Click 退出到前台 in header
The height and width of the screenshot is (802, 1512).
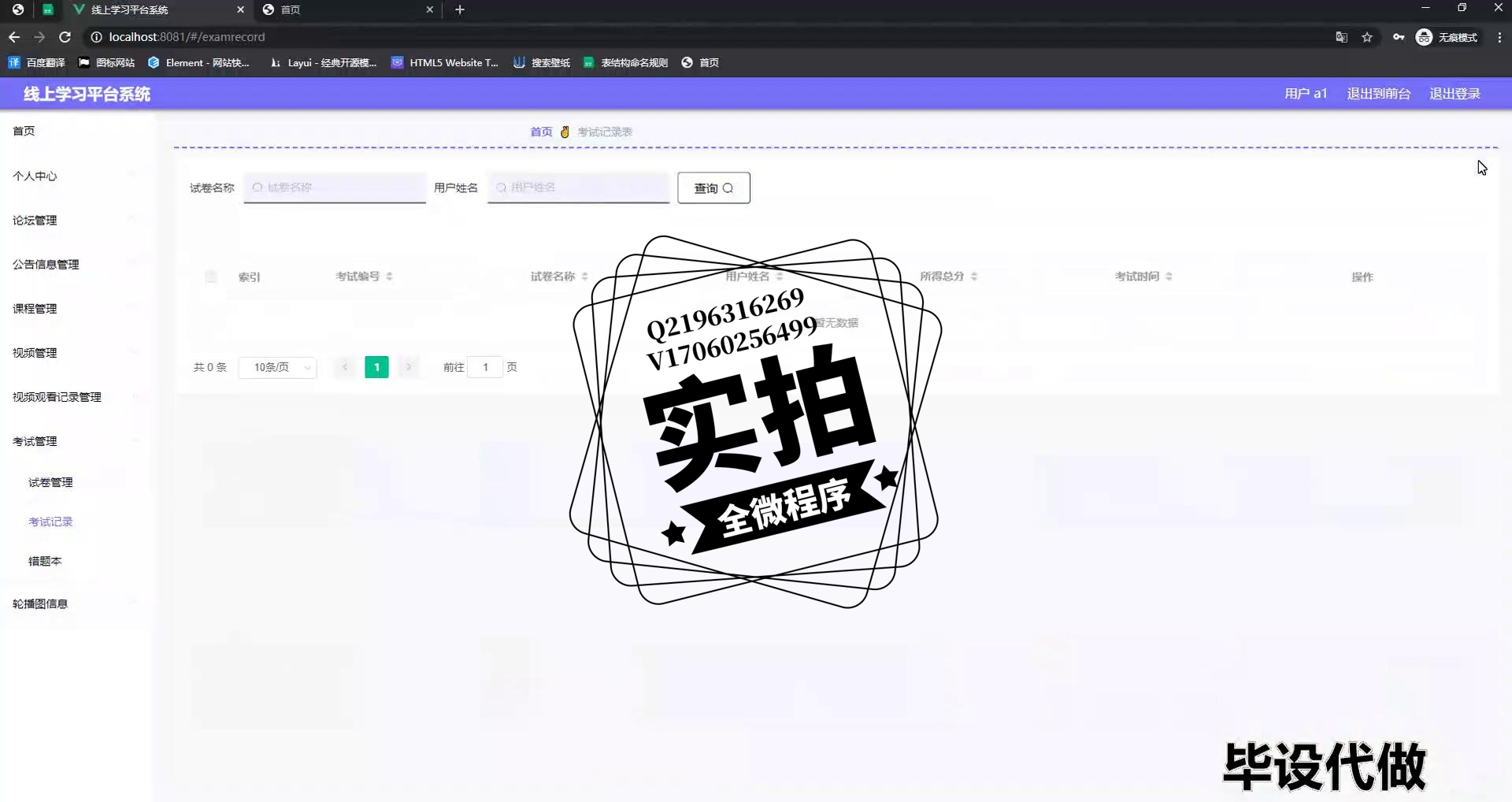pos(1378,94)
